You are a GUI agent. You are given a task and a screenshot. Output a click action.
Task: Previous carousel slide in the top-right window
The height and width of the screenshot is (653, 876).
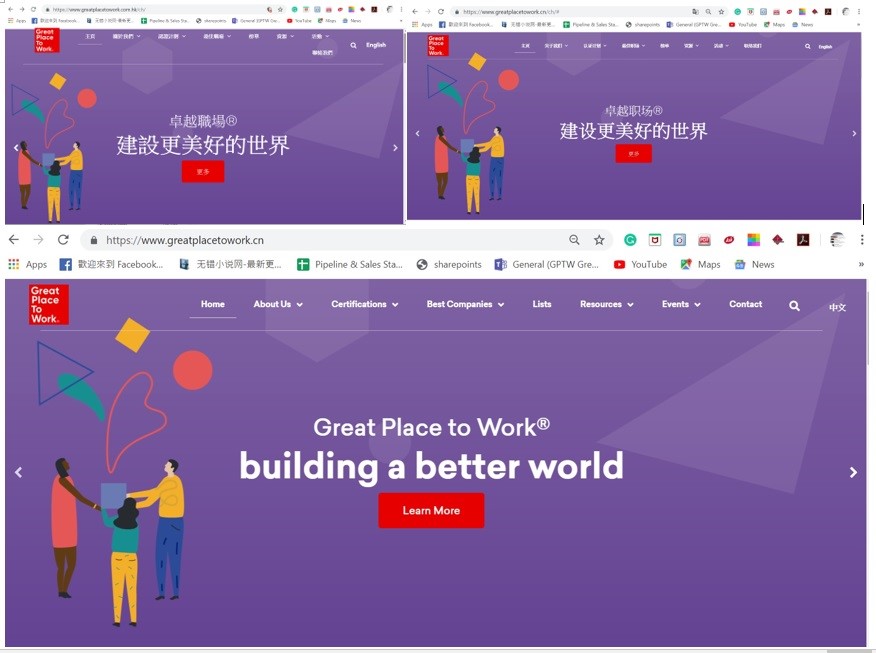417,134
